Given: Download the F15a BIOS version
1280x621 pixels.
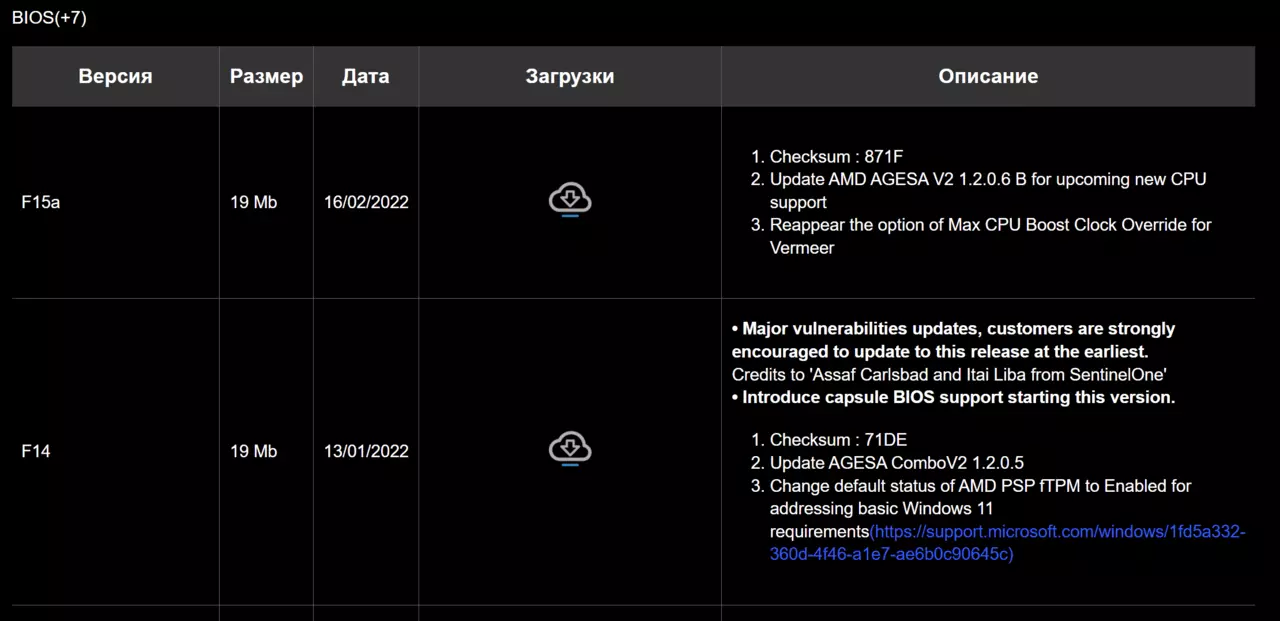Looking at the screenshot, I should coord(570,199).
